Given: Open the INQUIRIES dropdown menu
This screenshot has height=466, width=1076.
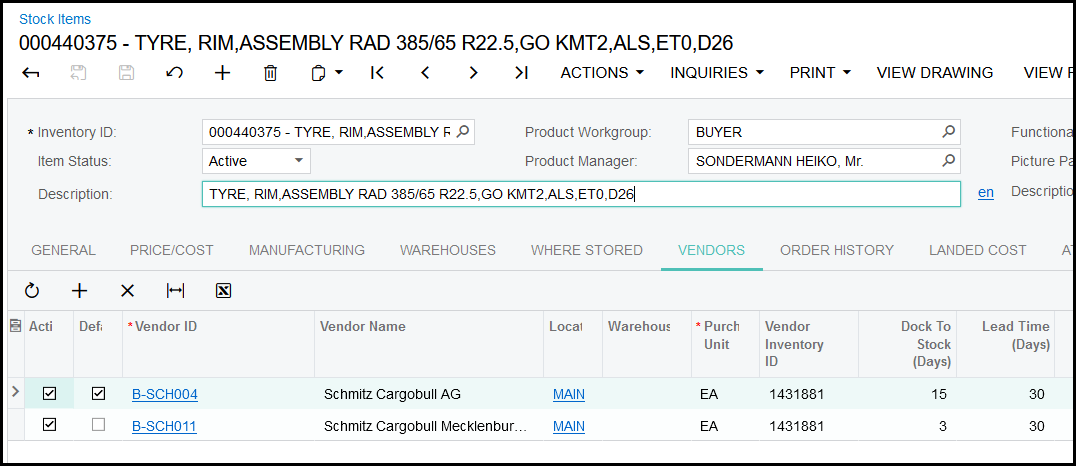Looking at the screenshot, I should [716, 73].
